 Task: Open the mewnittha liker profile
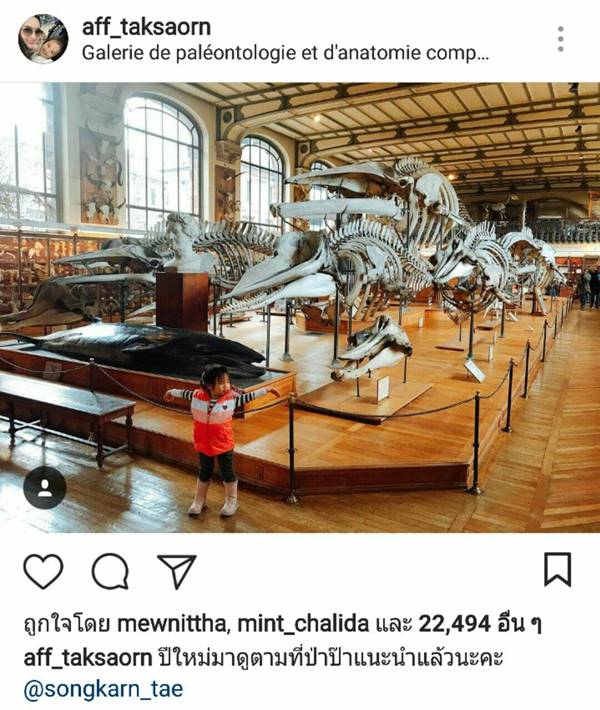(171, 624)
